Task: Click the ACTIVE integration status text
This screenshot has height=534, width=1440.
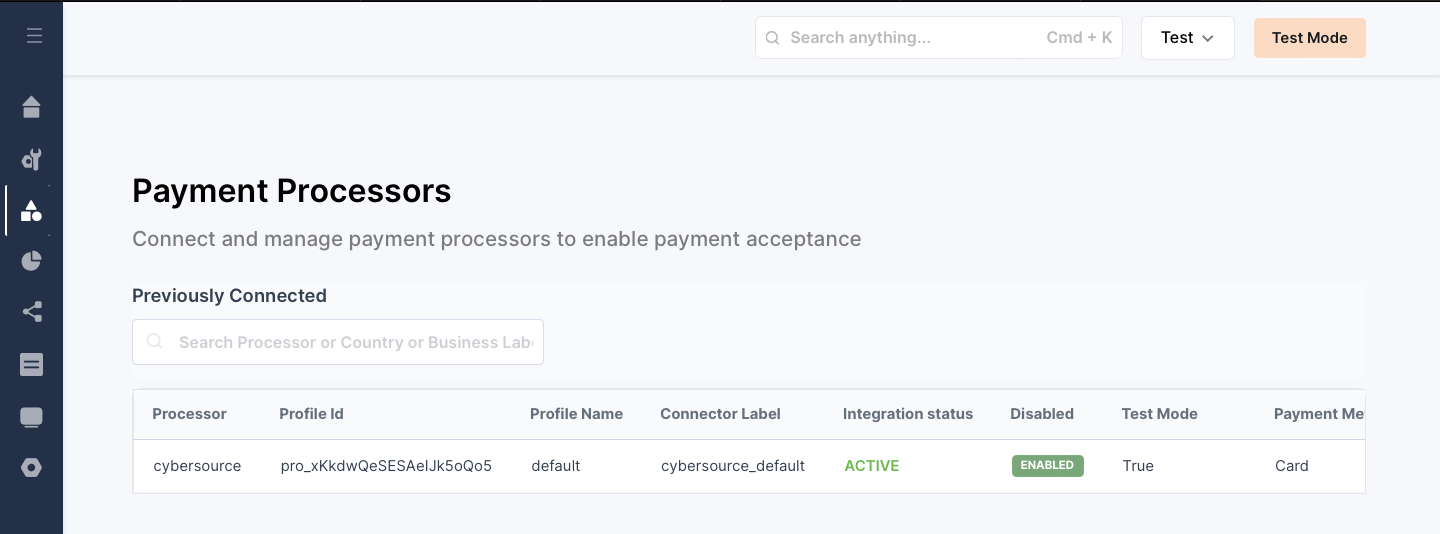Action: tap(871, 466)
